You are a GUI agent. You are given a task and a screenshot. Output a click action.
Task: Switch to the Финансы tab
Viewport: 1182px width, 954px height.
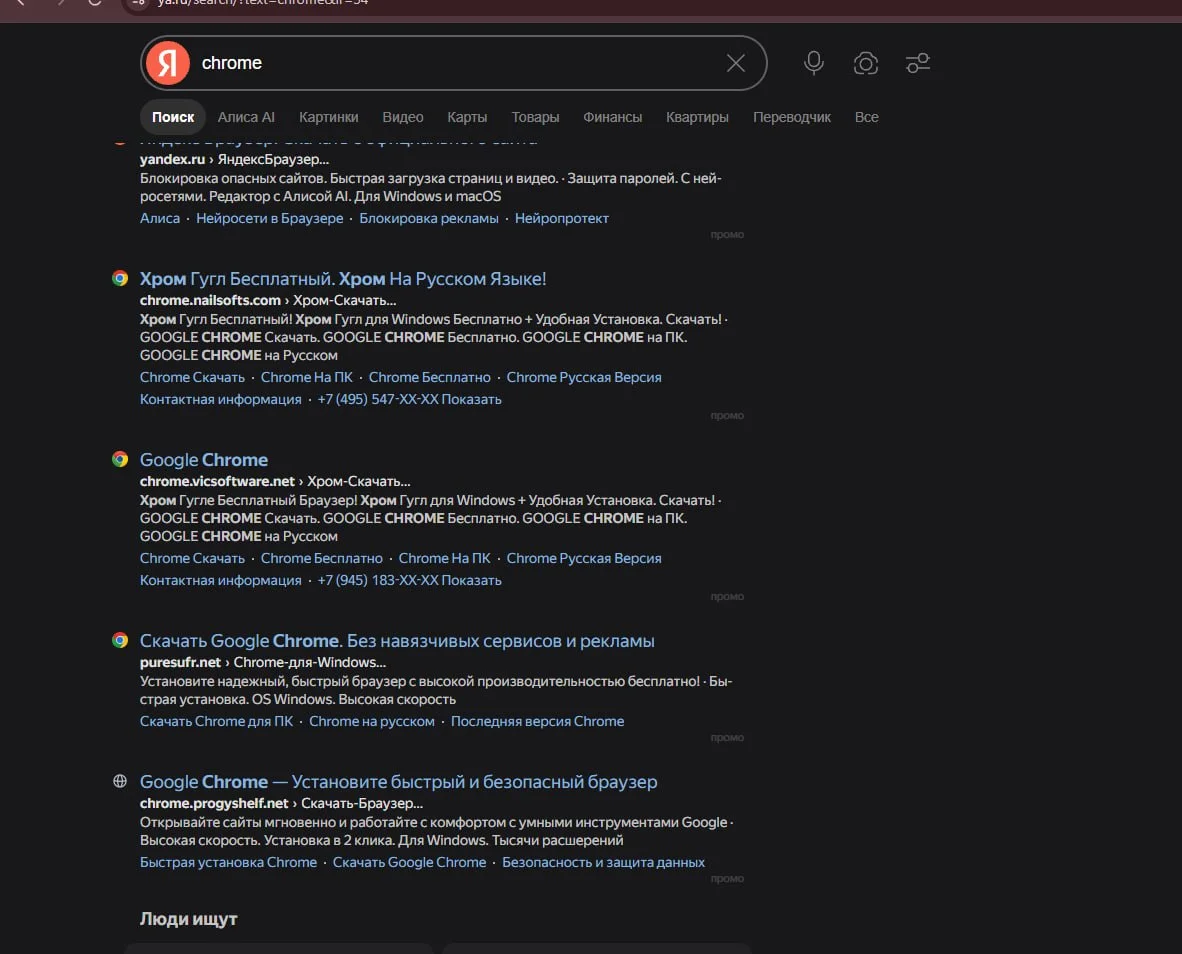tap(612, 118)
